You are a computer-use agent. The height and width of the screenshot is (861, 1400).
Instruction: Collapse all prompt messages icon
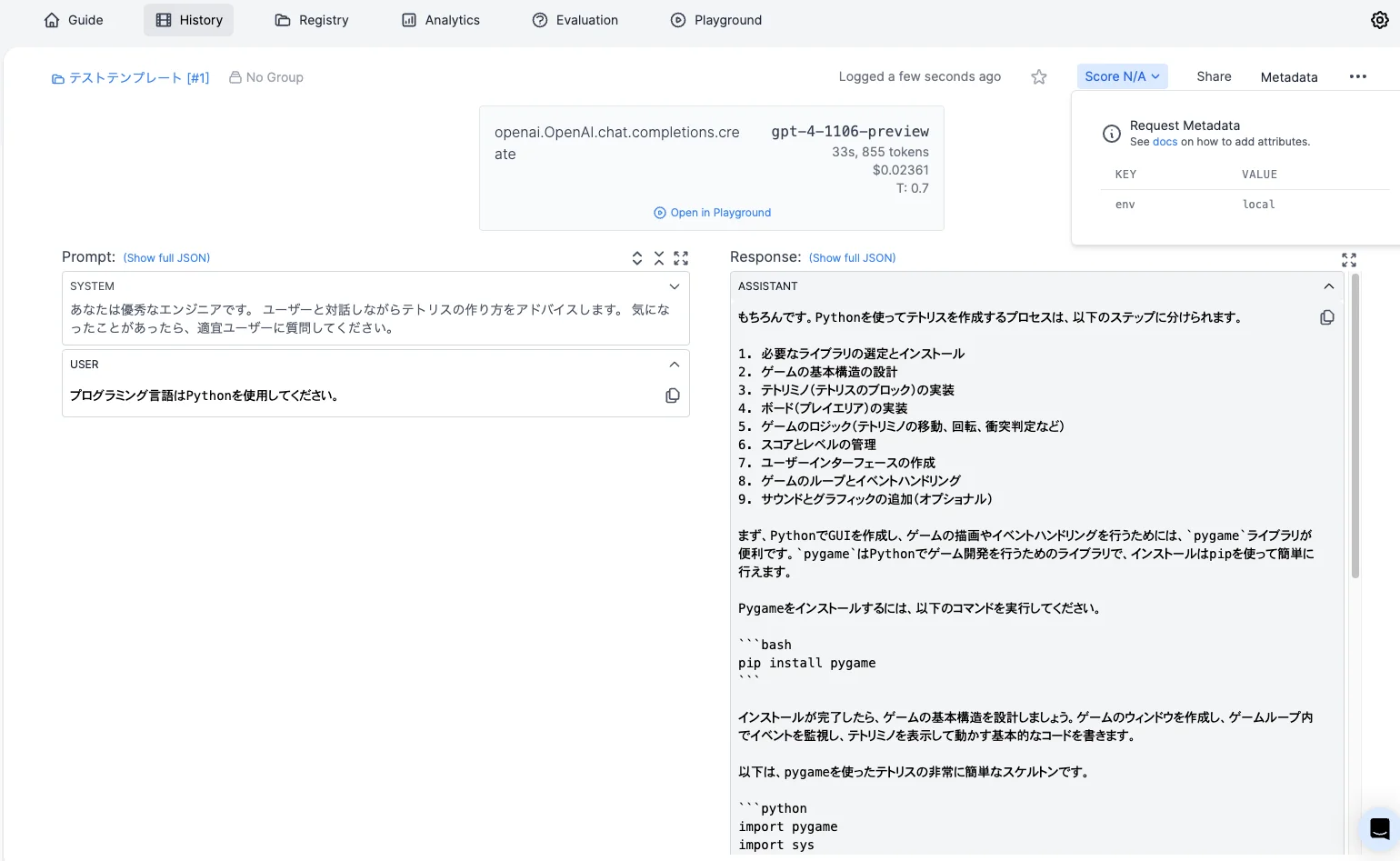tap(659, 258)
